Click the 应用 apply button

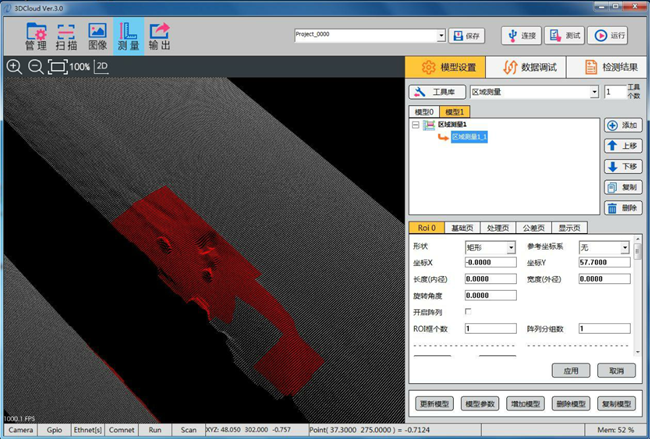[x=571, y=371]
